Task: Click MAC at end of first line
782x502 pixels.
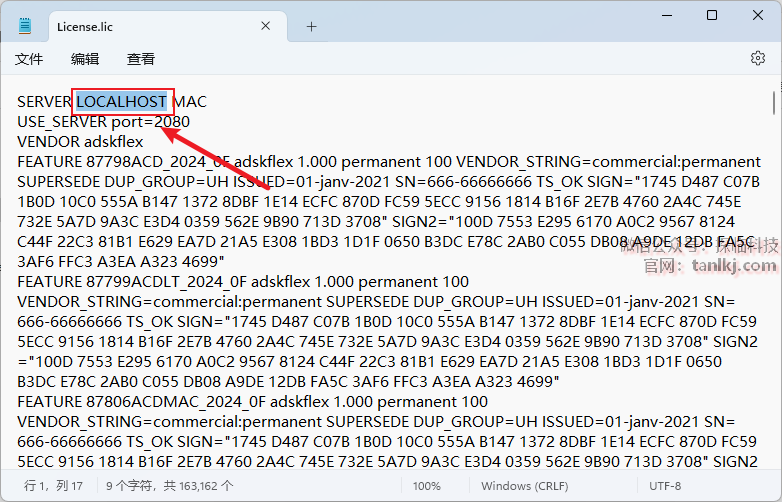Action: click(x=190, y=102)
